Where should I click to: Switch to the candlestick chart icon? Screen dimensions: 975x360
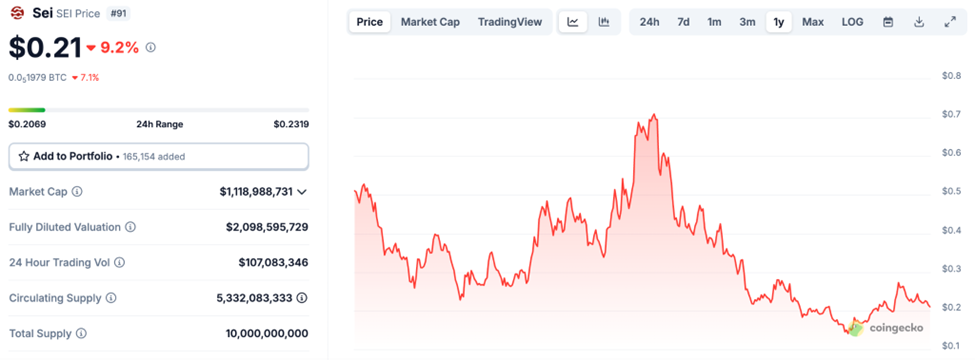click(604, 22)
